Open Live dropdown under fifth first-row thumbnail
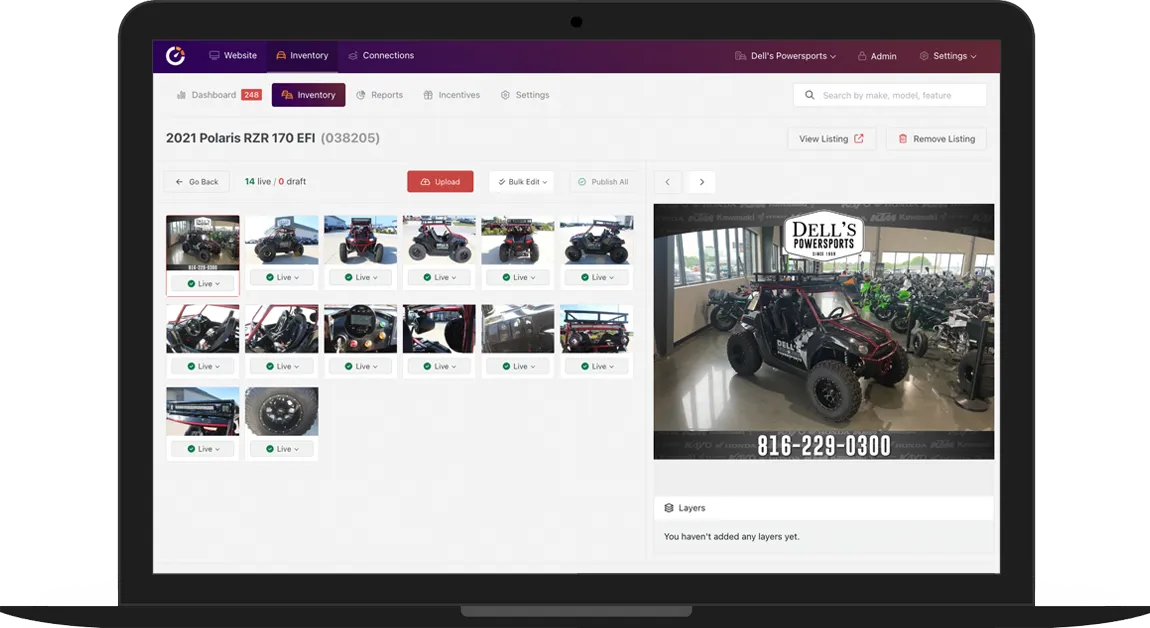This screenshot has width=1150, height=628. pos(518,277)
